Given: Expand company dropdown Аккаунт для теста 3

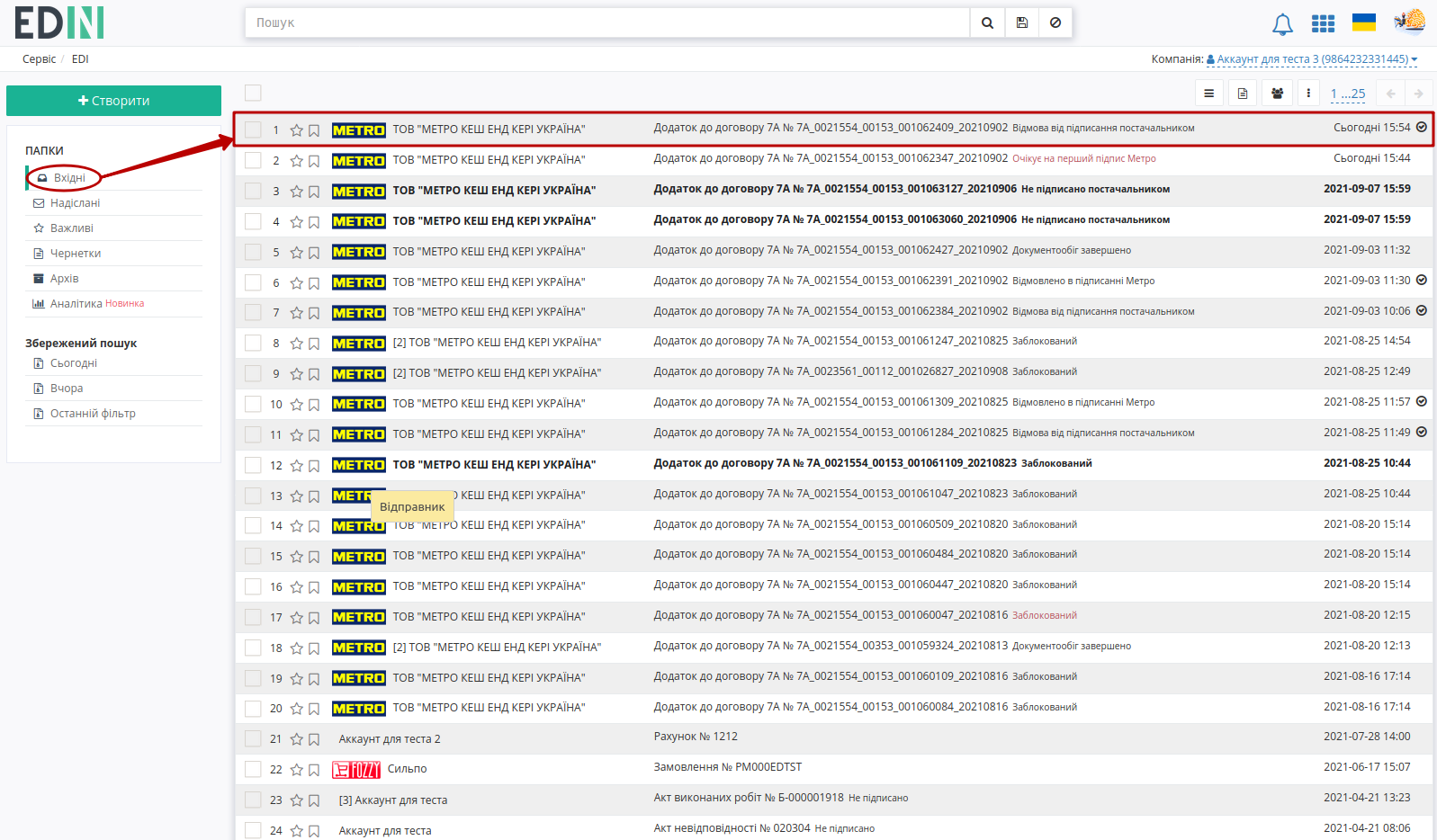Looking at the screenshot, I should tap(1312, 59).
